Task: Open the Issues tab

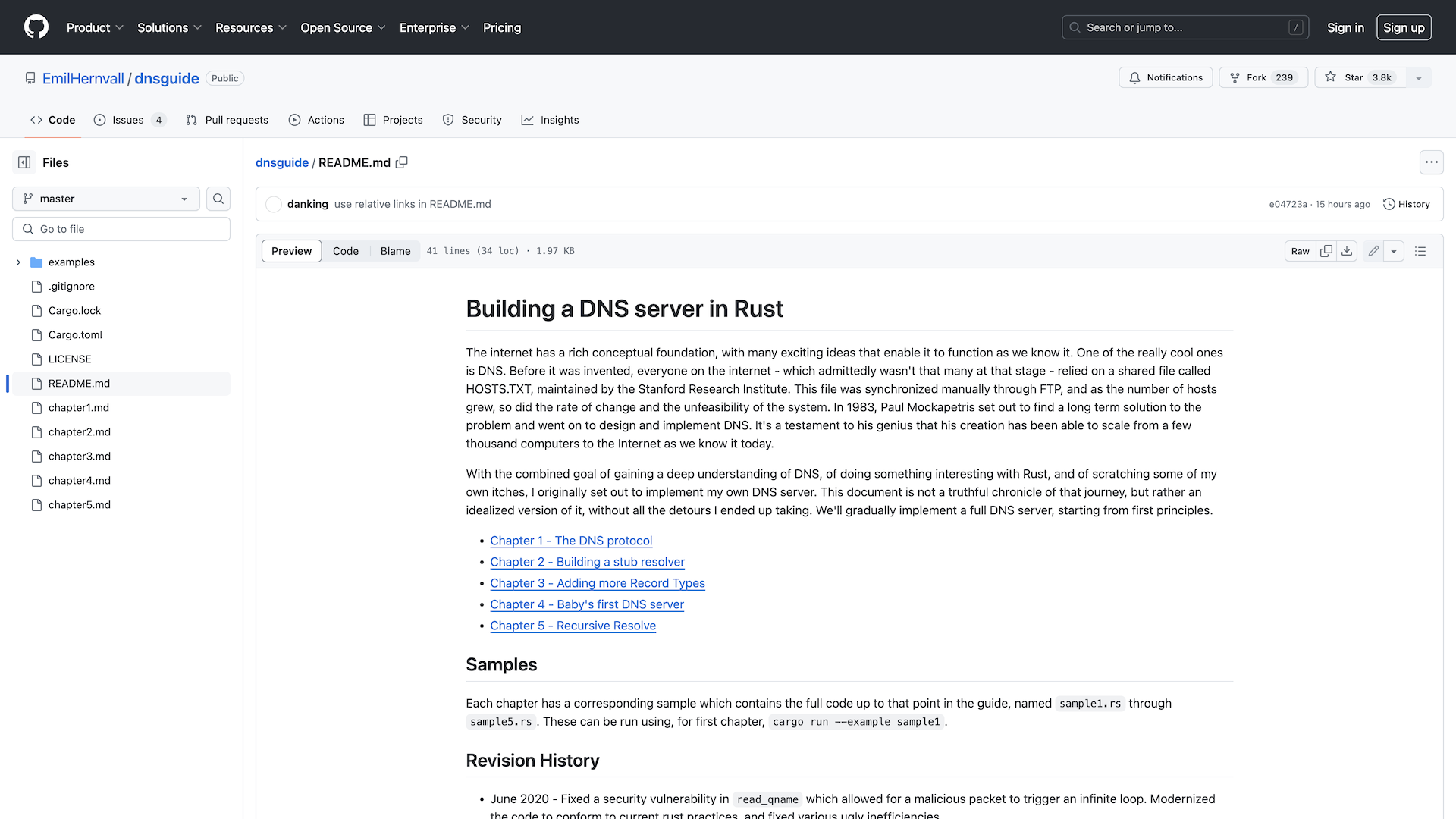Action: click(x=130, y=120)
